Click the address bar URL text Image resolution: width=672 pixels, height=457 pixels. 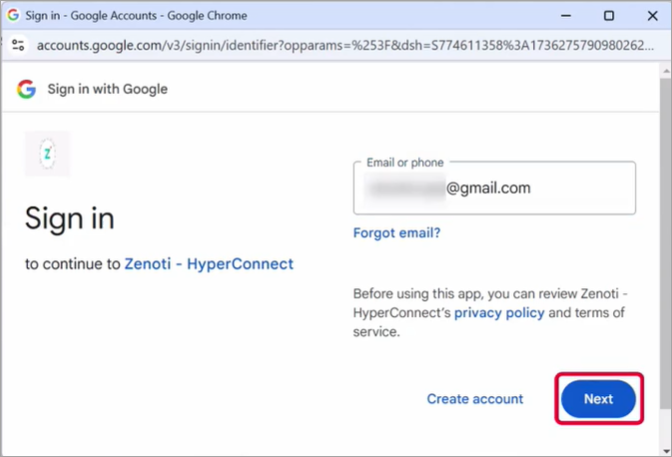(x=345, y=45)
